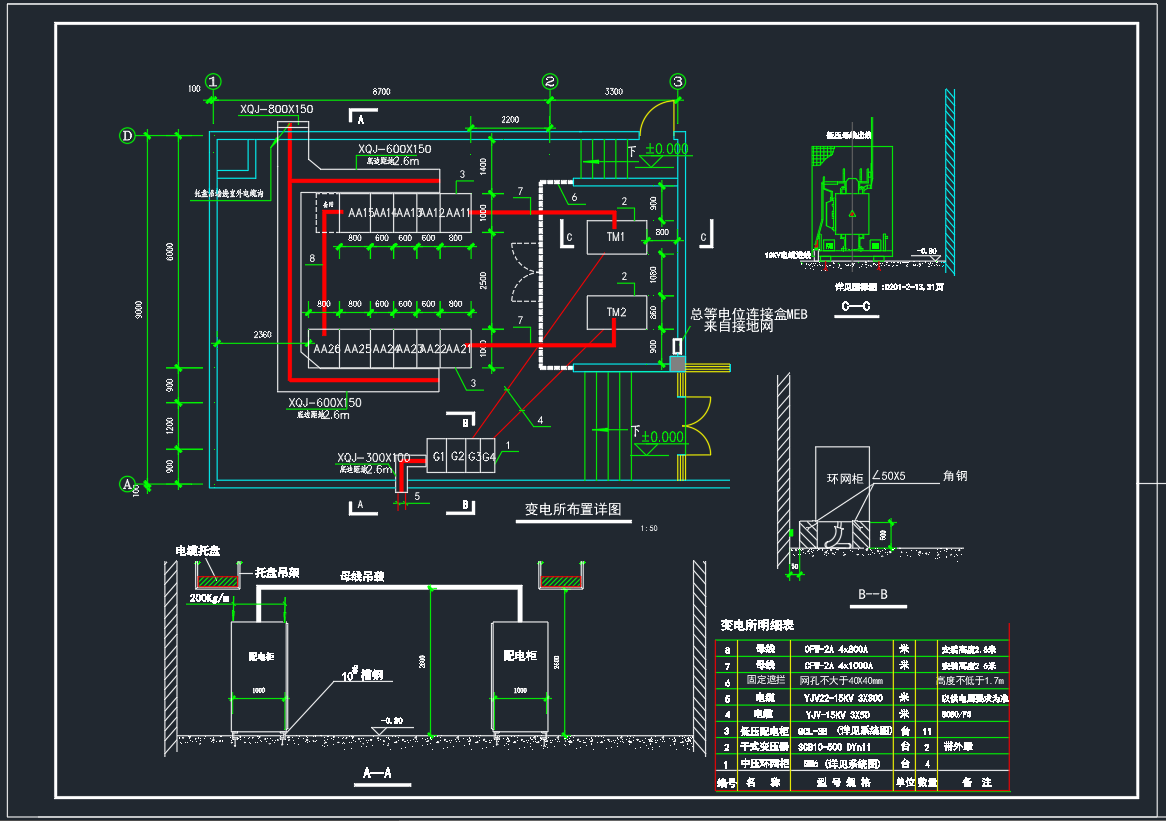Image resolution: width=1166 pixels, height=821 pixels.
Task: Click grid axis bubble number 3
Action: click(678, 81)
